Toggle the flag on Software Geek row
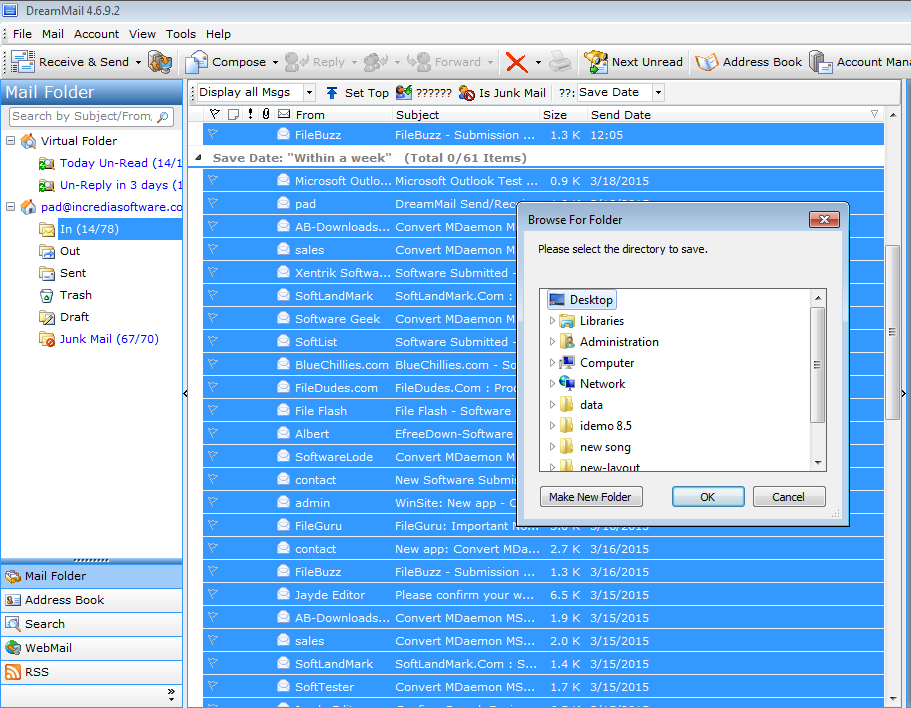This screenshot has height=708, width=911. (x=213, y=318)
